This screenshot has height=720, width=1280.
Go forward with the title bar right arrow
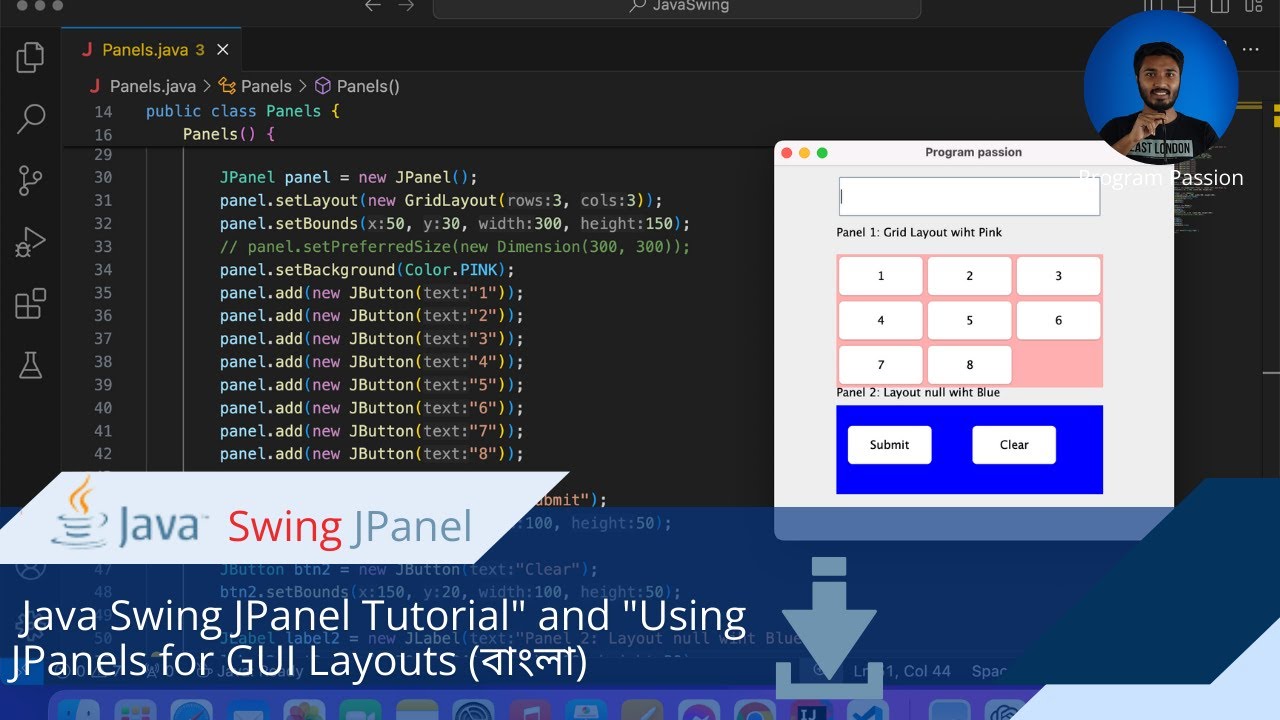coord(405,6)
